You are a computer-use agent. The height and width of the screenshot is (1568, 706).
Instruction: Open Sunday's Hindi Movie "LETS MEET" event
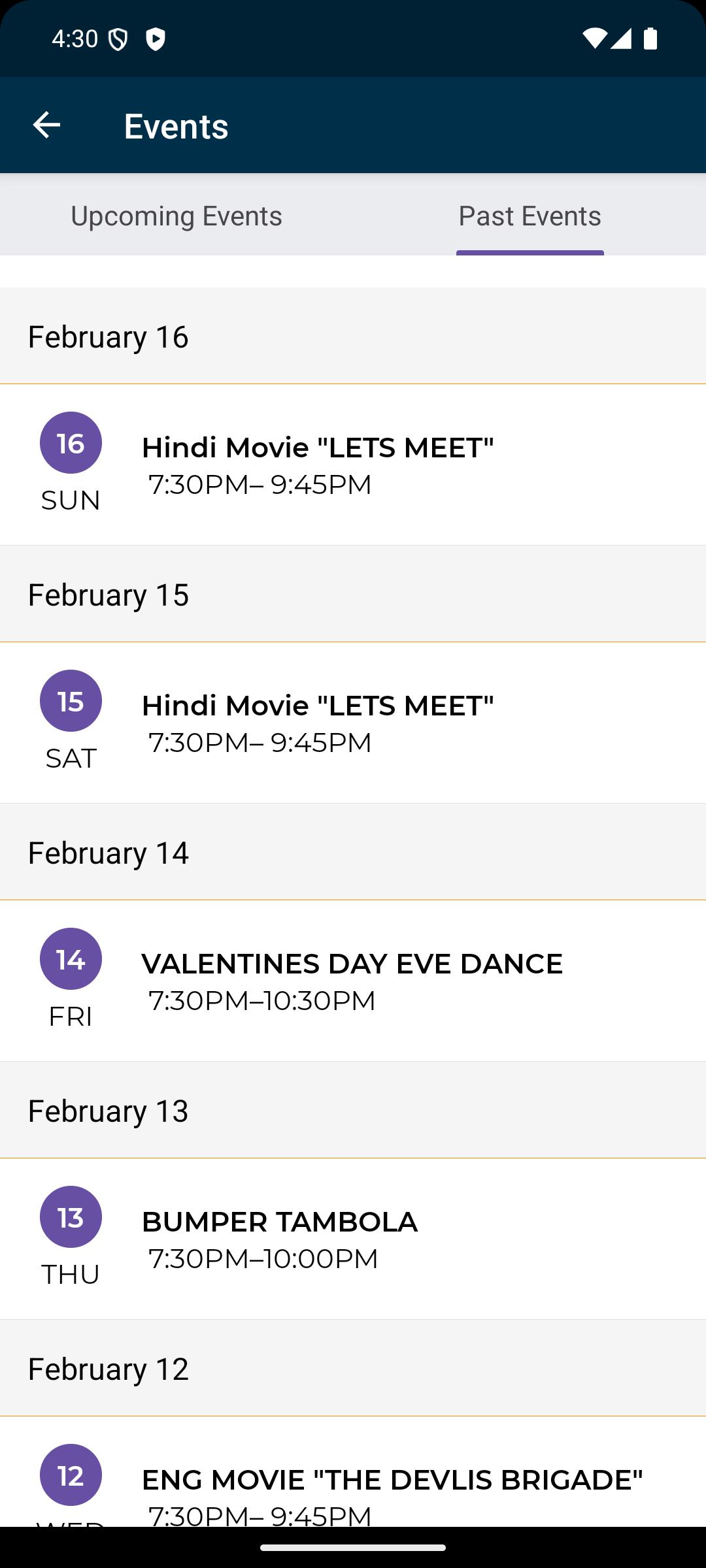(353, 465)
